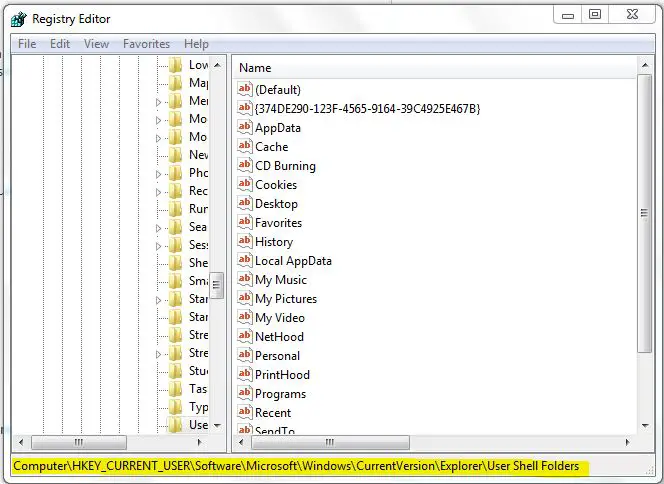Click the My Music string value icon
This screenshot has height=484, width=664.
click(245, 279)
